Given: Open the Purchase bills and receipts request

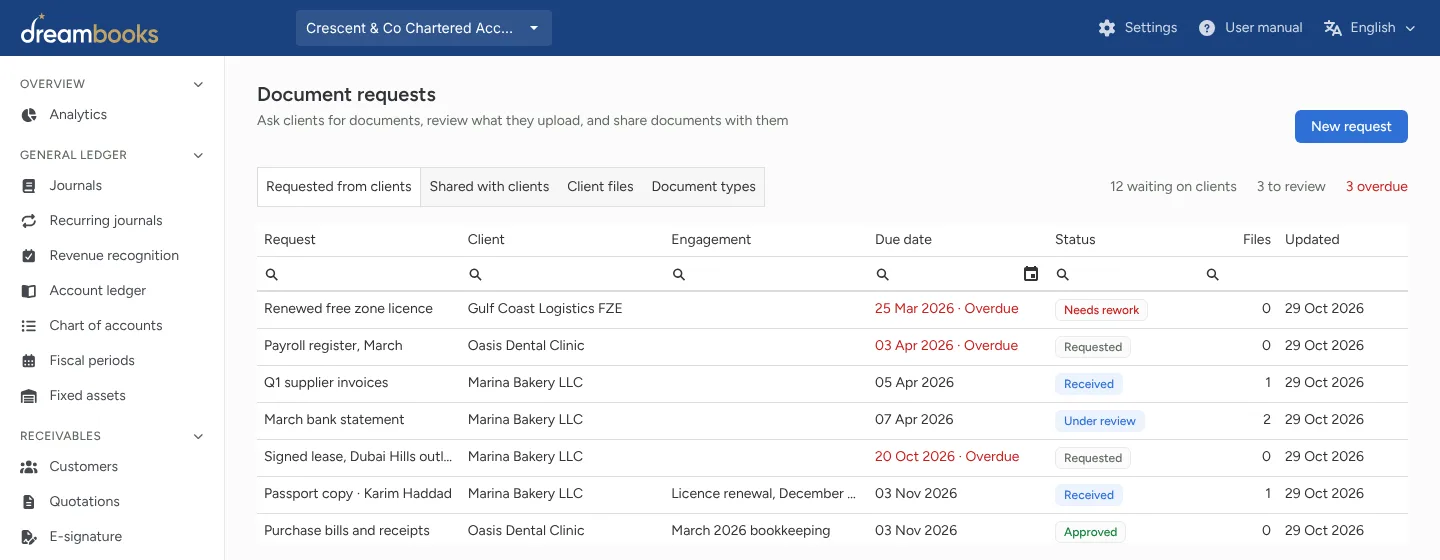Looking at the screenshot, I should (x=347, y=531).
